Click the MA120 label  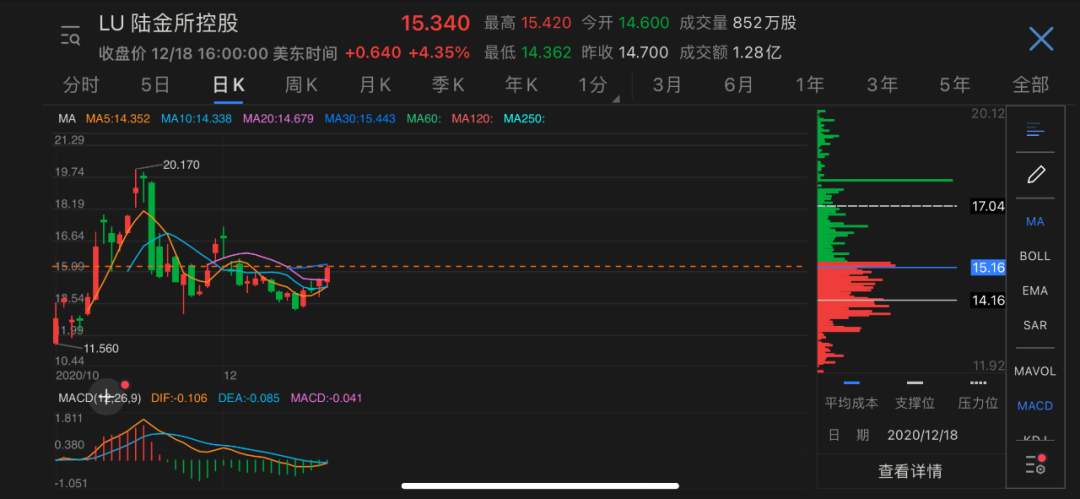(472, 119)
